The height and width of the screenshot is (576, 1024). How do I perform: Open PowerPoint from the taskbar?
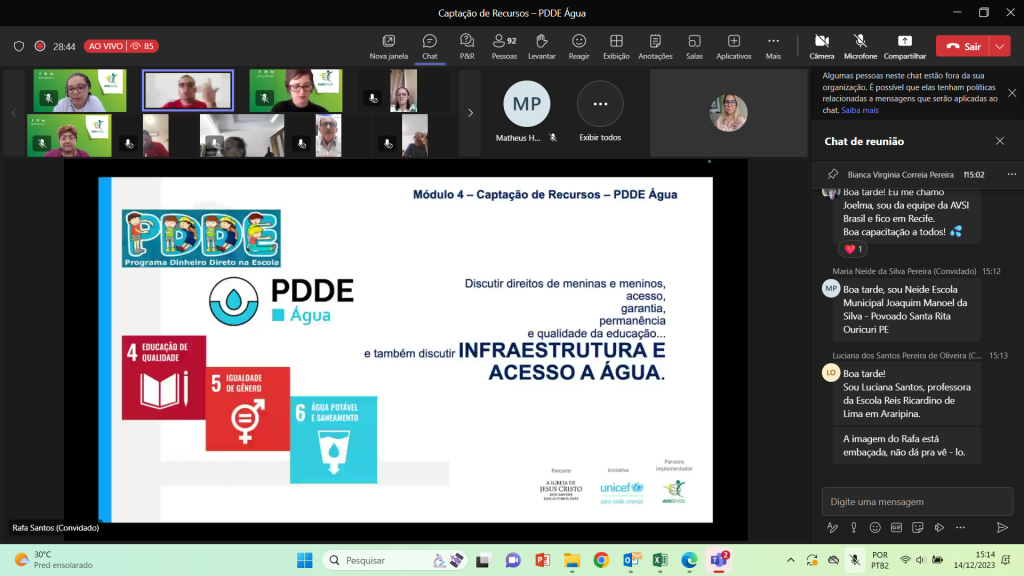(x=542, y=560)
